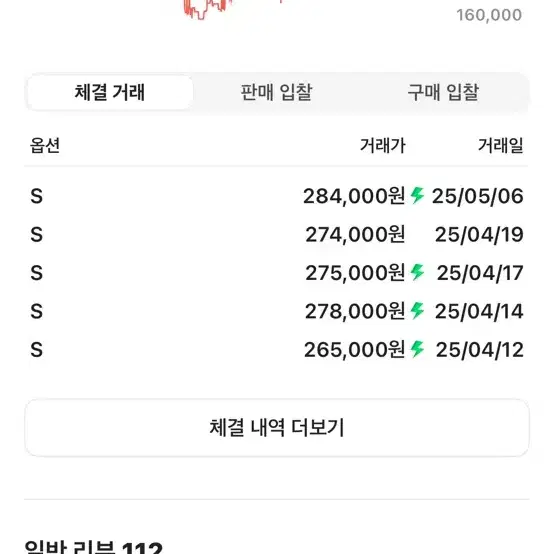Select the 25/04/14 trade date
Viewport: 554px width, 554px height.
[x=479, y=312]
